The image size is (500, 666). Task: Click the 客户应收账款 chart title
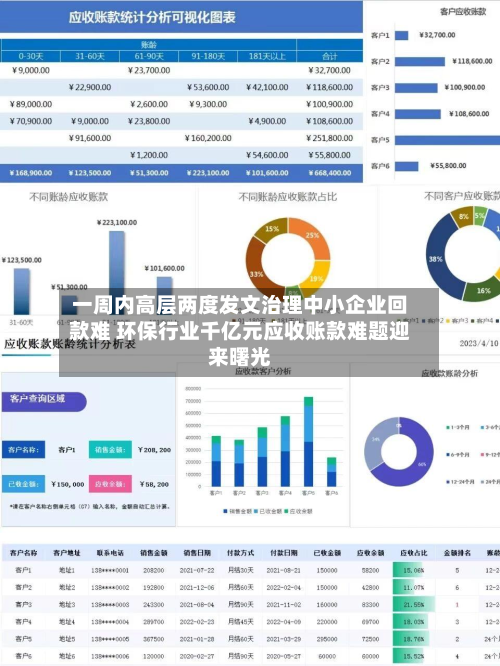[x=463, y=12]
